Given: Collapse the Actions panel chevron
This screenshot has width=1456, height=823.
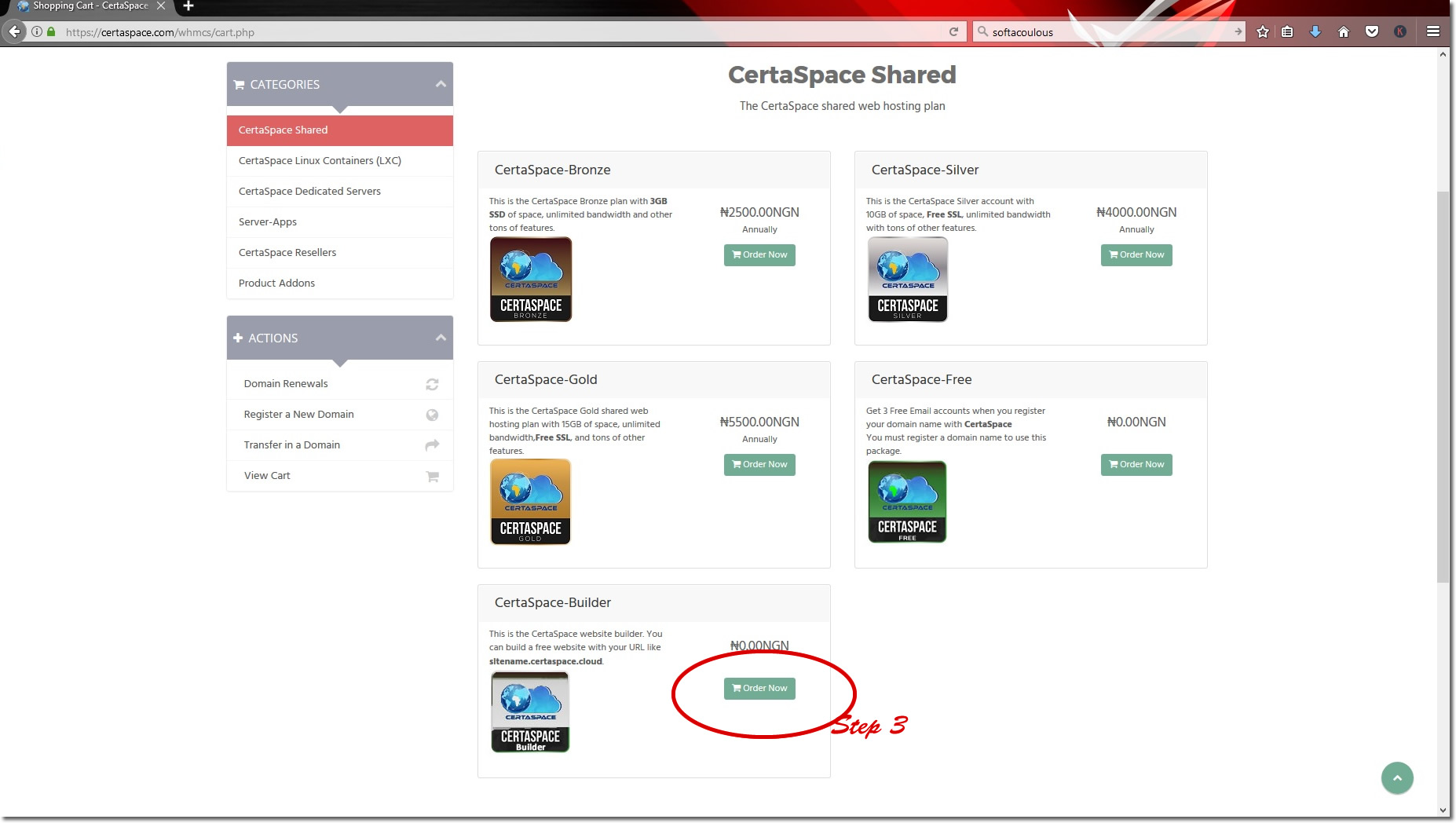Looking at the screenshot, I should coord(441,338).
